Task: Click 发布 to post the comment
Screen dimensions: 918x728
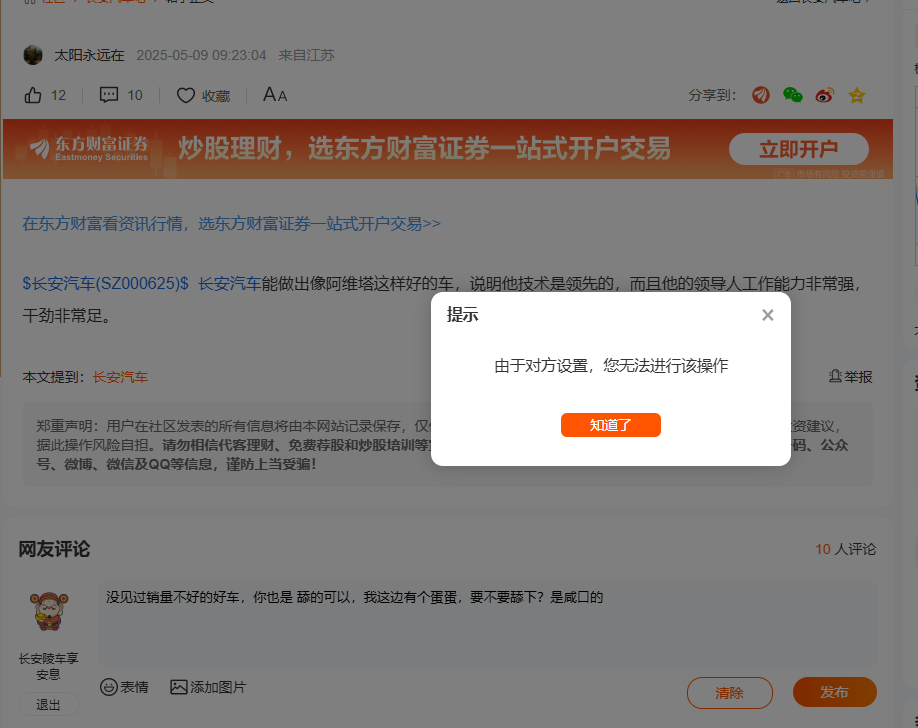Action: [835, 692]
